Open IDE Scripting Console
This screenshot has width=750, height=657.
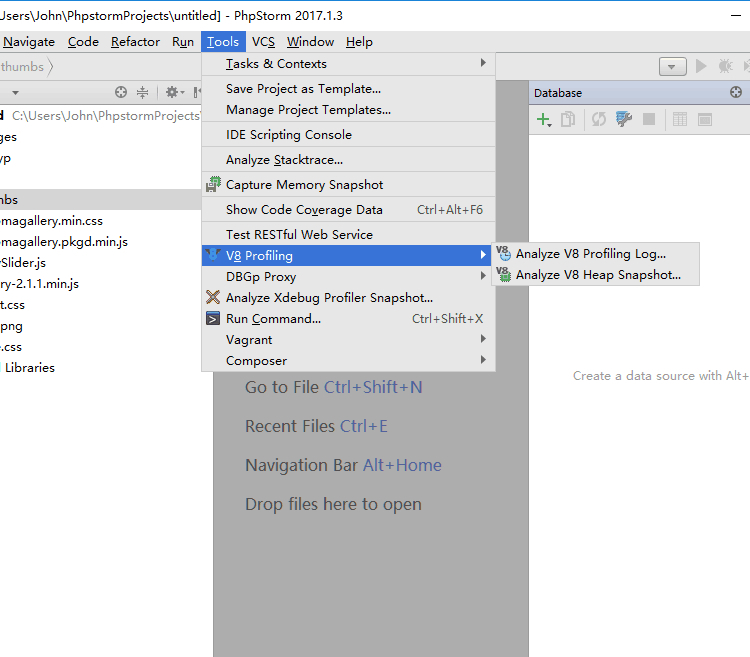(x=348, y=135)
